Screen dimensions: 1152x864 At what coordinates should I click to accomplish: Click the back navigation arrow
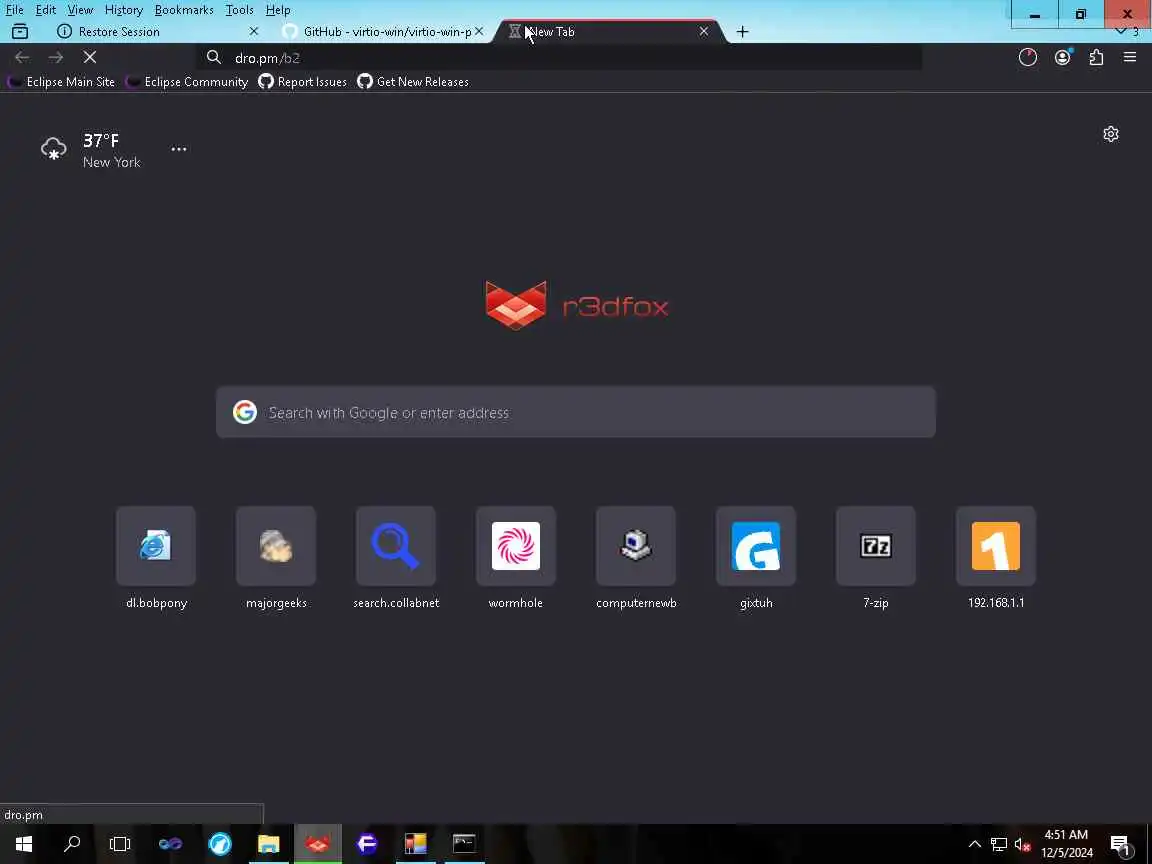tap(22, 57)
